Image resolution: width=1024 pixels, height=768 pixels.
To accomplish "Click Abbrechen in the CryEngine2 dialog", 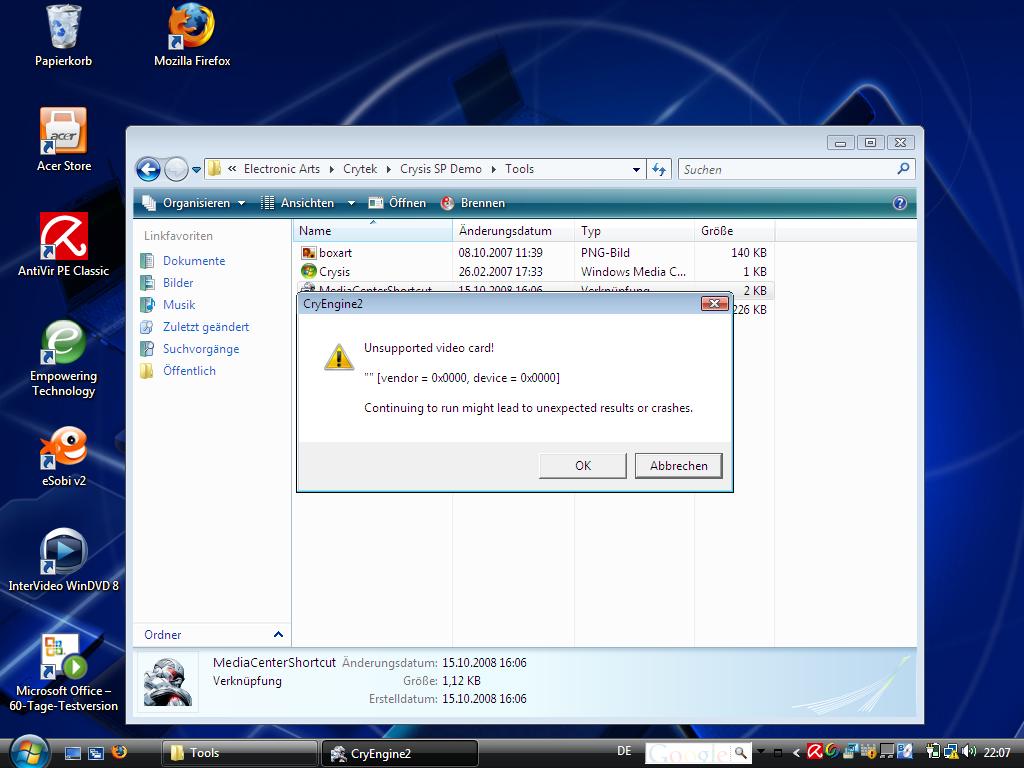I will 679,466.
